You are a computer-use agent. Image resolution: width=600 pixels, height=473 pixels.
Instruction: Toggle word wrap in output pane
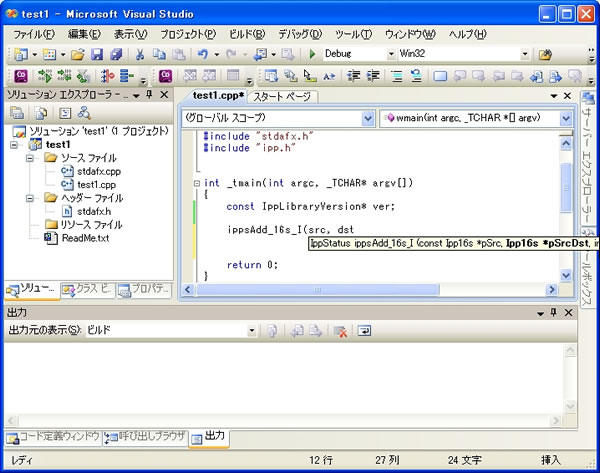364,330
